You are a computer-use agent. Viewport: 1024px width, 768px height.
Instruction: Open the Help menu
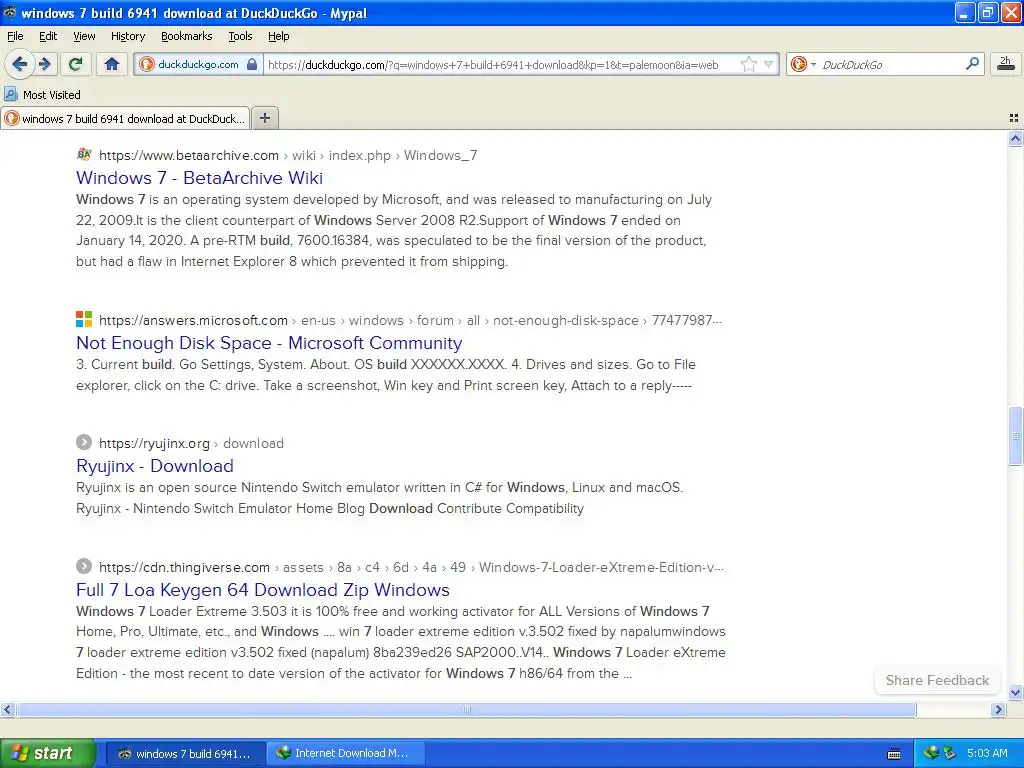click(x=278, y=36)
